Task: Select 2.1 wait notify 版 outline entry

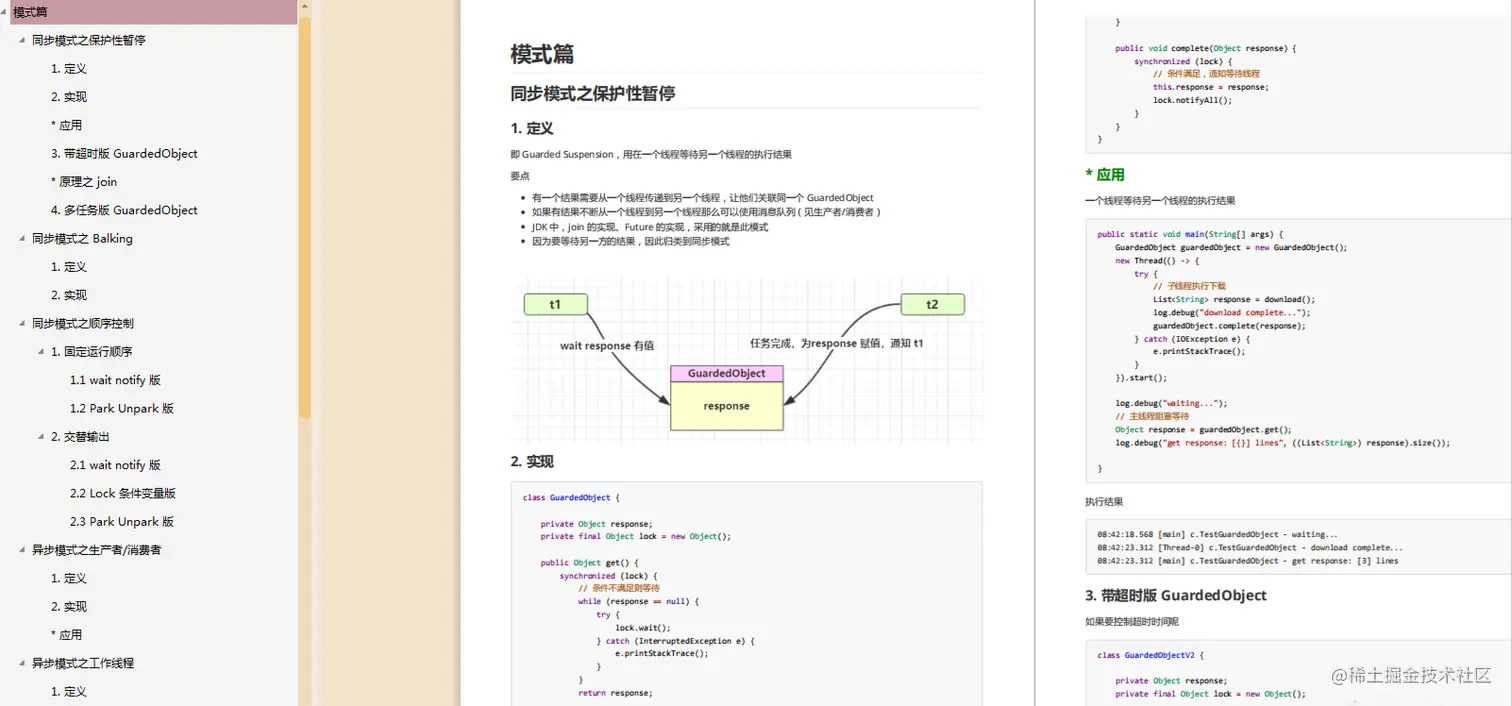Action: point(115,465)
